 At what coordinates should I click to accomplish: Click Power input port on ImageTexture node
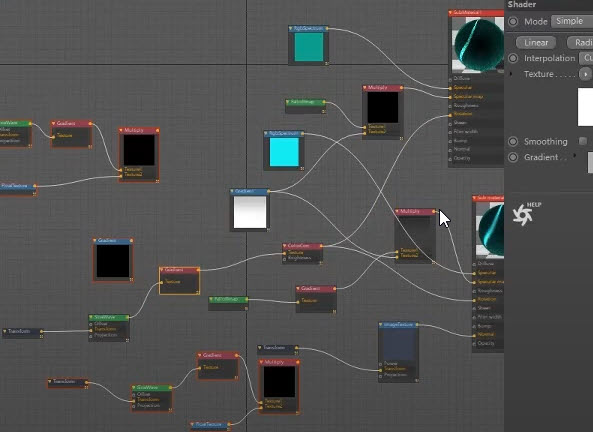click(x=380, y=364)
